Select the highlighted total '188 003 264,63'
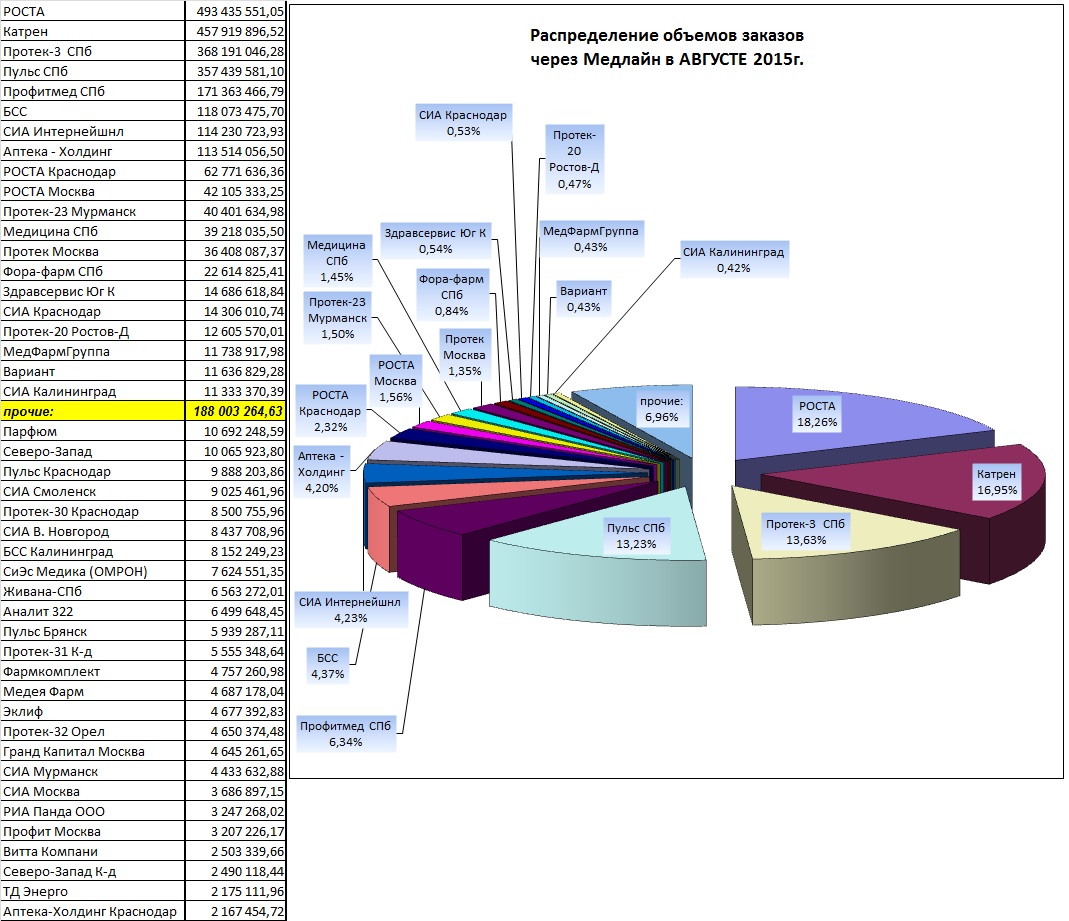Image resolution: width=1069 pixels, height=921 pixels. (x=235, y=411)
